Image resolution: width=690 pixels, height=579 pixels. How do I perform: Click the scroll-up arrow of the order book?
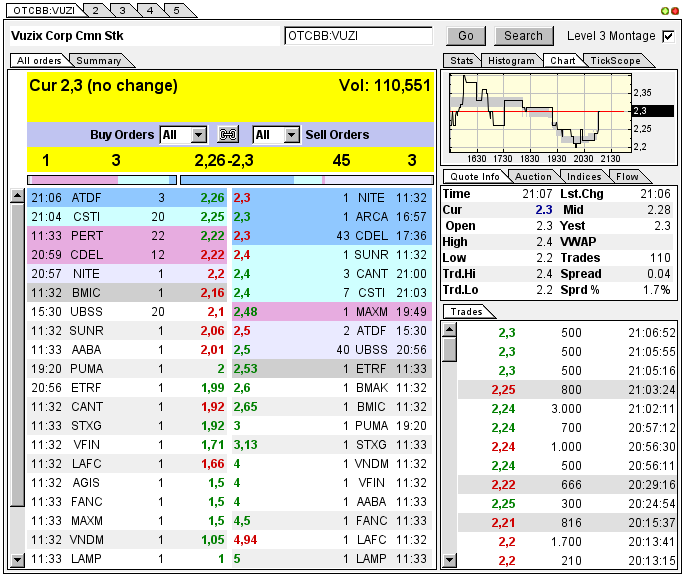click(x=17, y=197)
